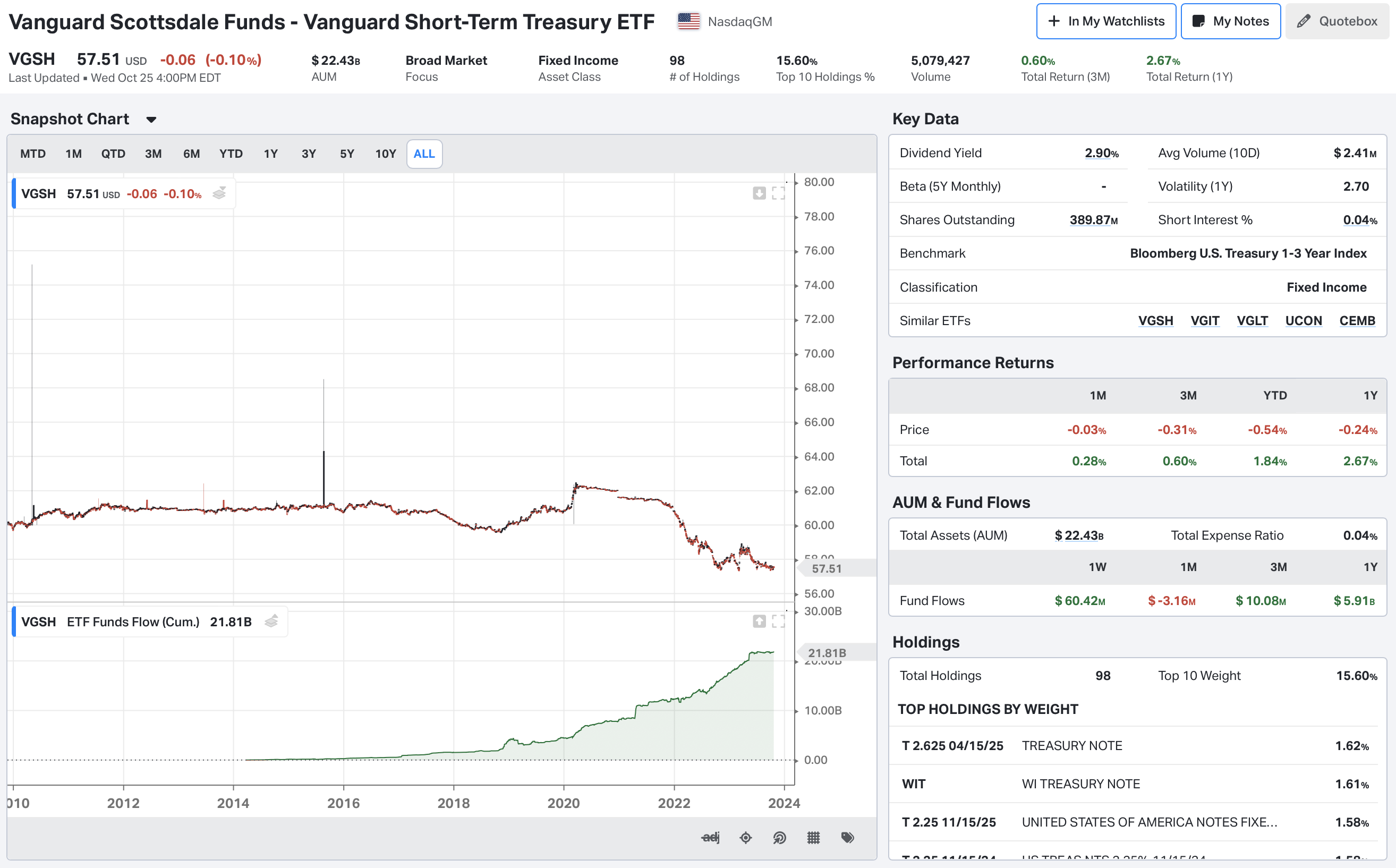This screenshot has width=1396, height=868.
Task: Open similar ETF VGIT link
Action: tap(1205, 320)
